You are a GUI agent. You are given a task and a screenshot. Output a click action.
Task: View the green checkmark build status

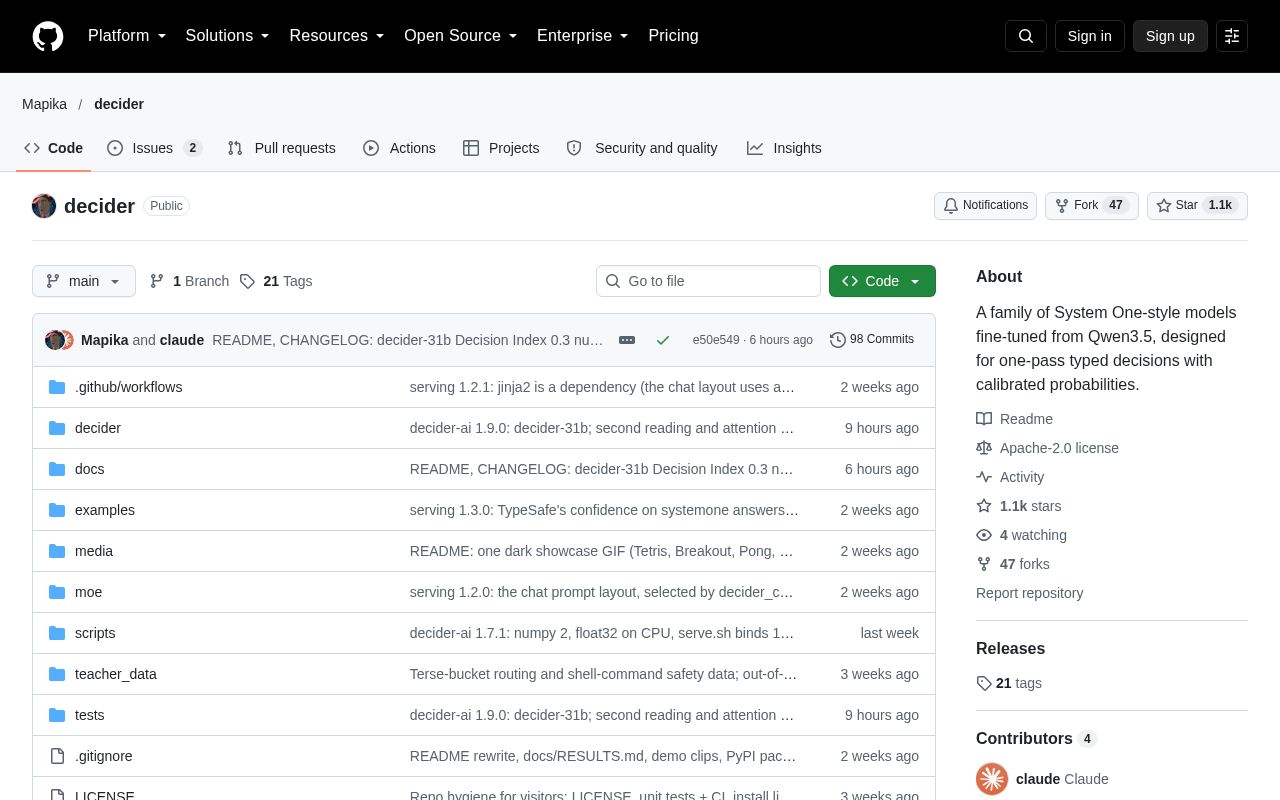pos(663,340)
